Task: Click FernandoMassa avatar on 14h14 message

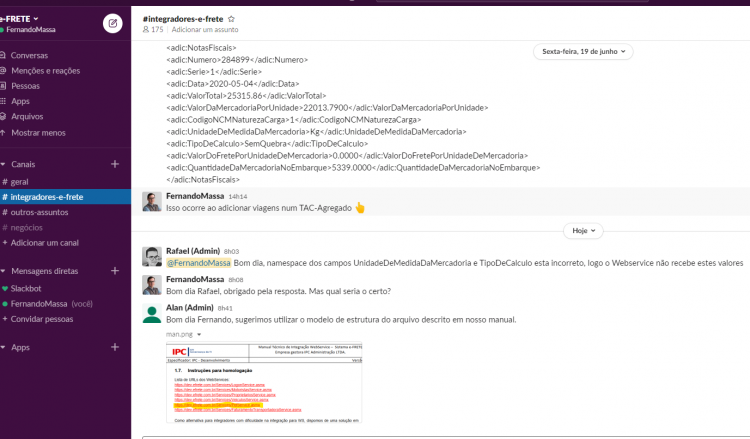Action: (152, 202)
